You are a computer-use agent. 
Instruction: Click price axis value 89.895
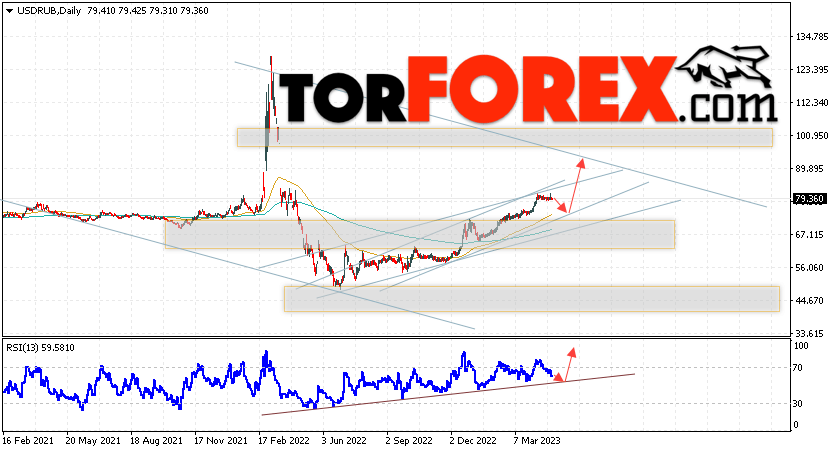[x=810, y=169]
